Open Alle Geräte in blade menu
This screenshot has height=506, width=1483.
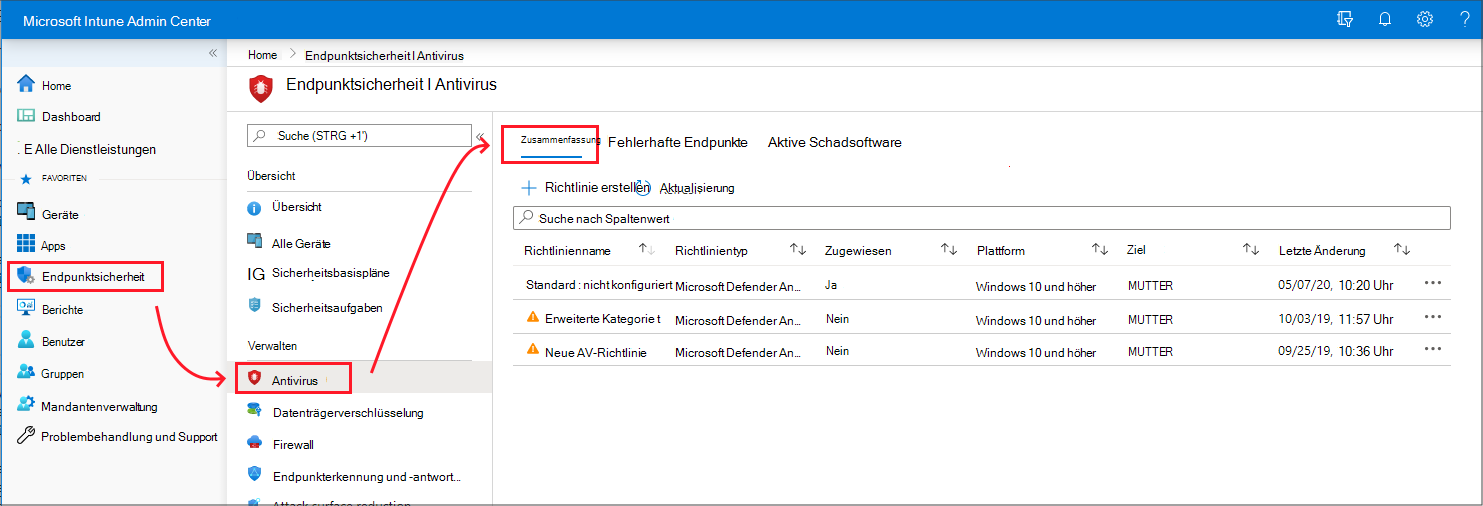tap(301, 243)
